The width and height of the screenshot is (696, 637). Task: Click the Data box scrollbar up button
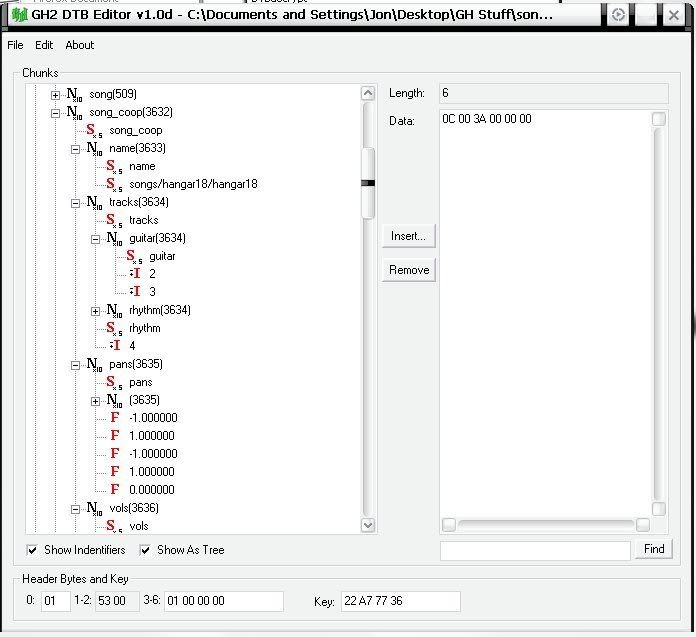click(x=659, y=119)
